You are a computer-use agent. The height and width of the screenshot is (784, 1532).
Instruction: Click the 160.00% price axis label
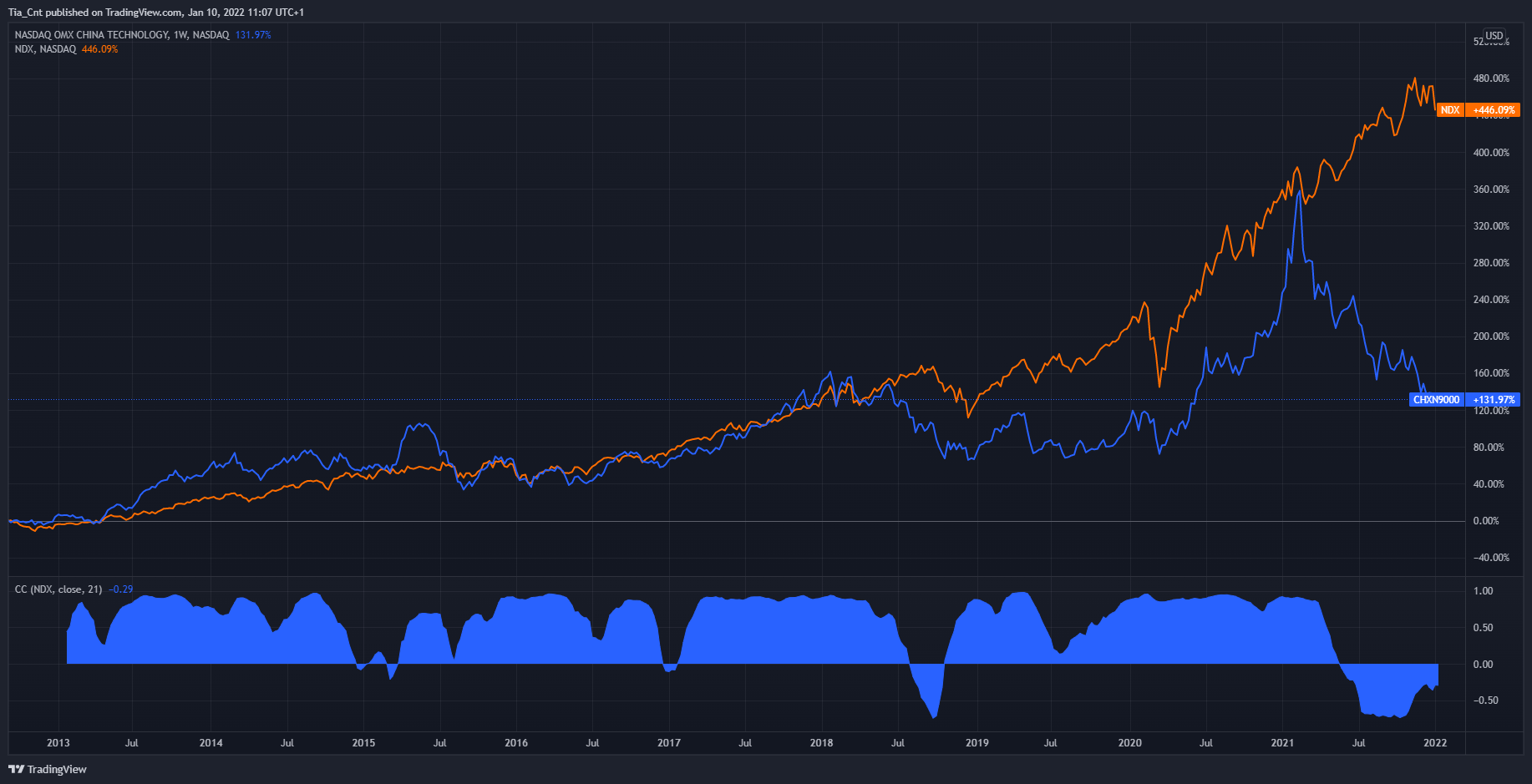(x=1491, y=373)
